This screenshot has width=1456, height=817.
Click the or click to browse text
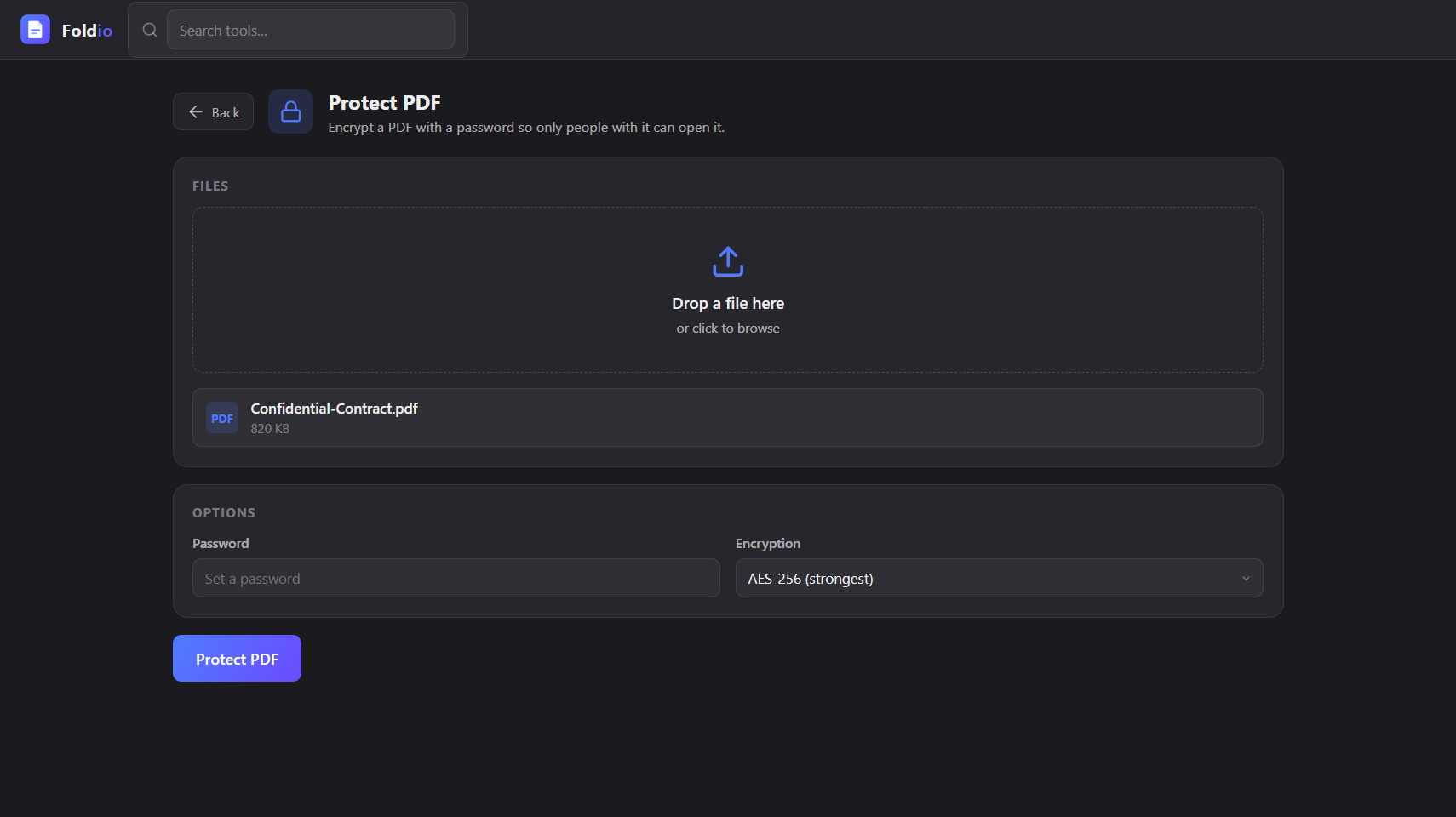point(728,329)
